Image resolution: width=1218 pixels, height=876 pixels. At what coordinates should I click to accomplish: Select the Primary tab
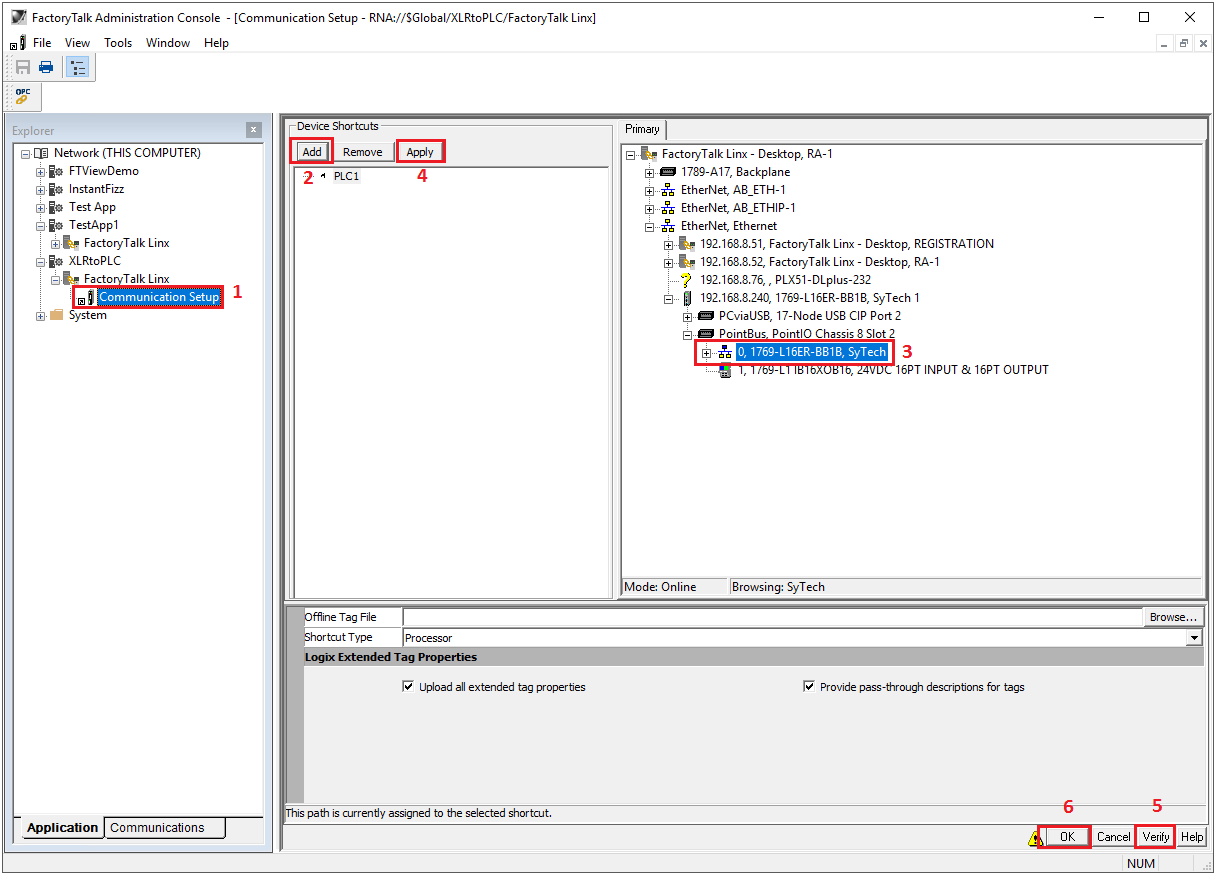(x=642, y=129)
